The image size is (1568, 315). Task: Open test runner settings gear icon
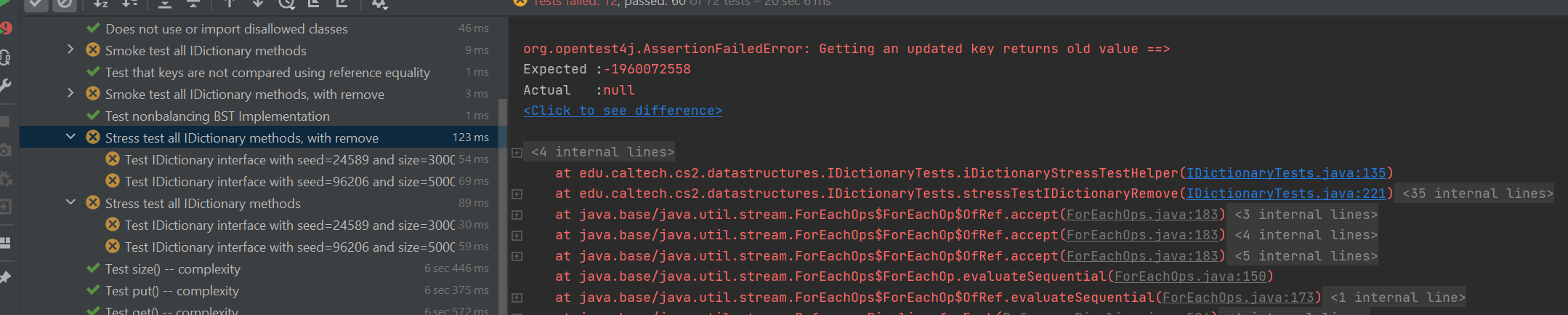click(x=379, y=4)
